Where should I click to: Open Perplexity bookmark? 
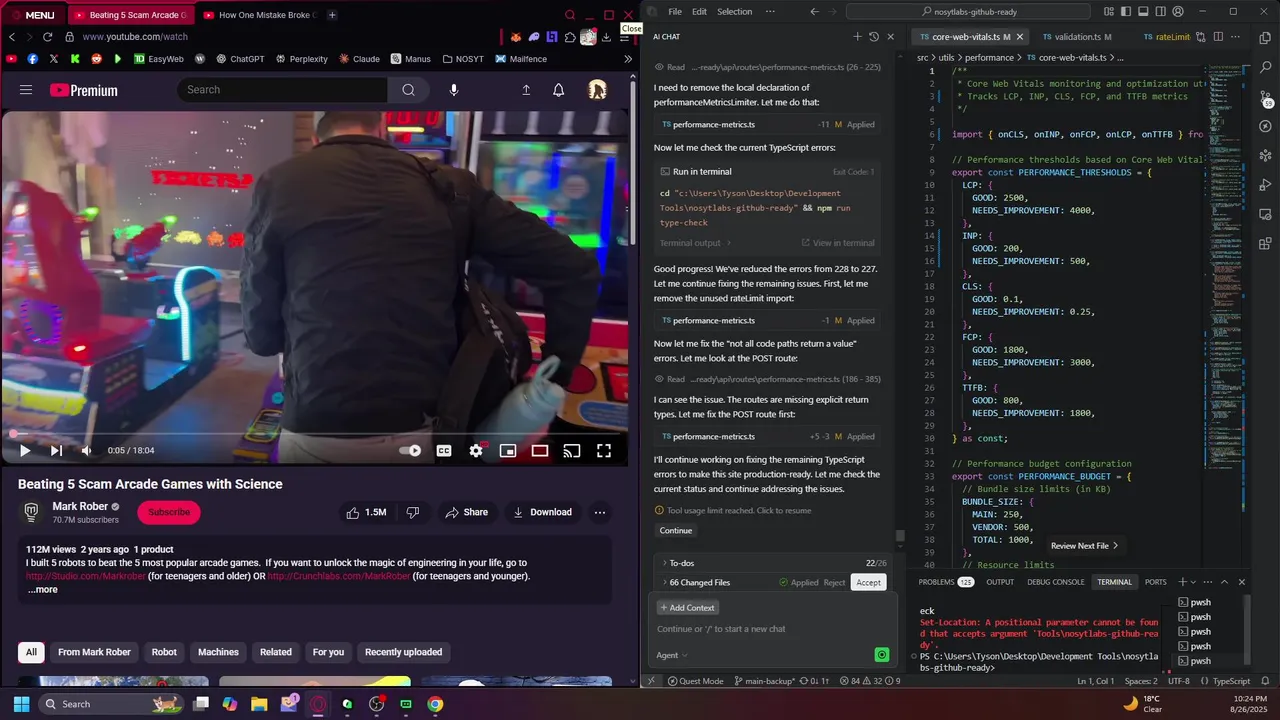pyautogui.click(x=301, y=59)
